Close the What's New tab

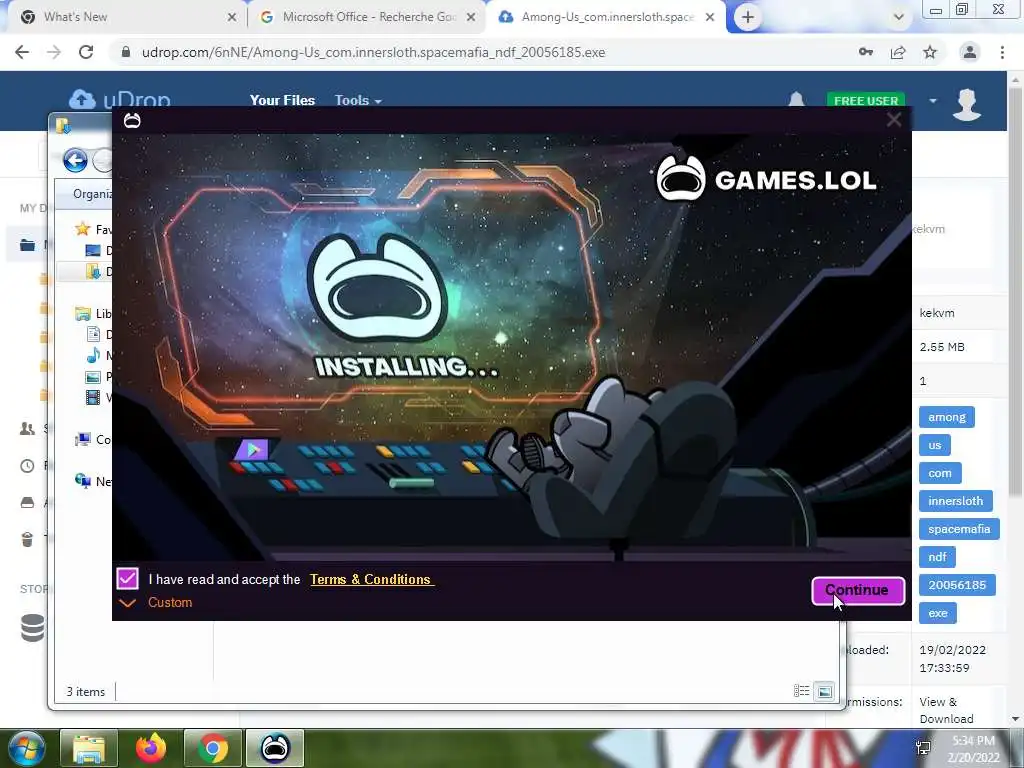tap(231, 18)
